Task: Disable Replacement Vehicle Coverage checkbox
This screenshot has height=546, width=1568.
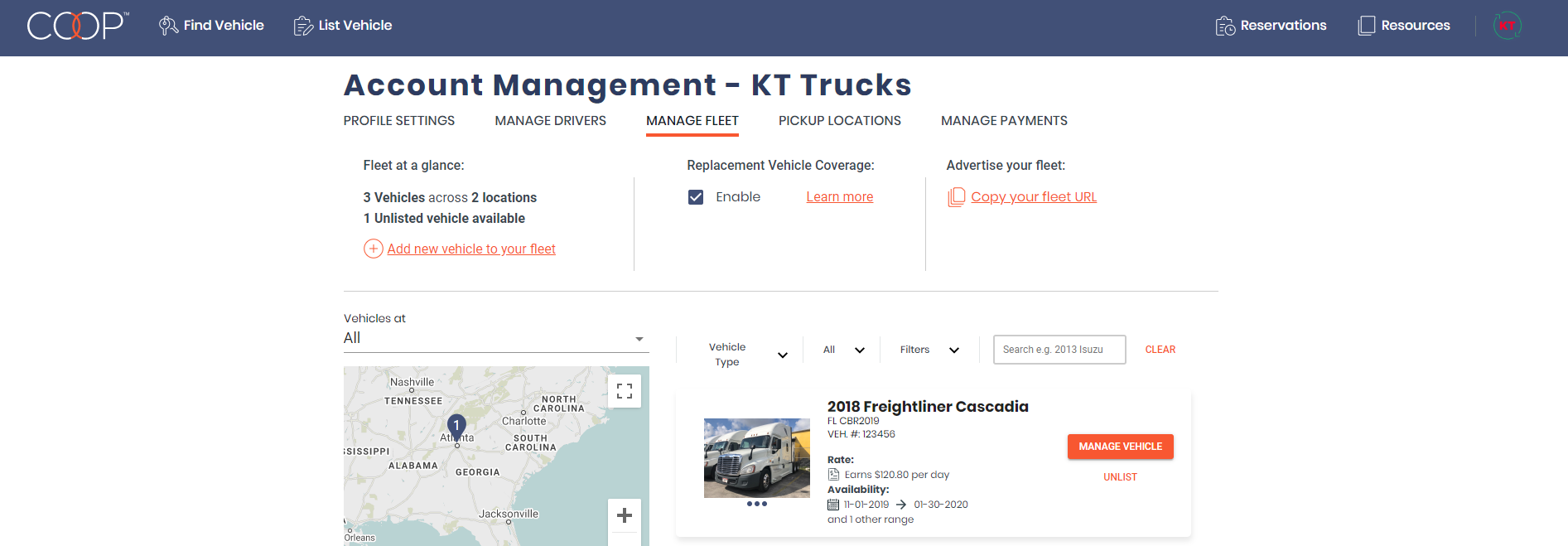Action: [x=696, y=197]
